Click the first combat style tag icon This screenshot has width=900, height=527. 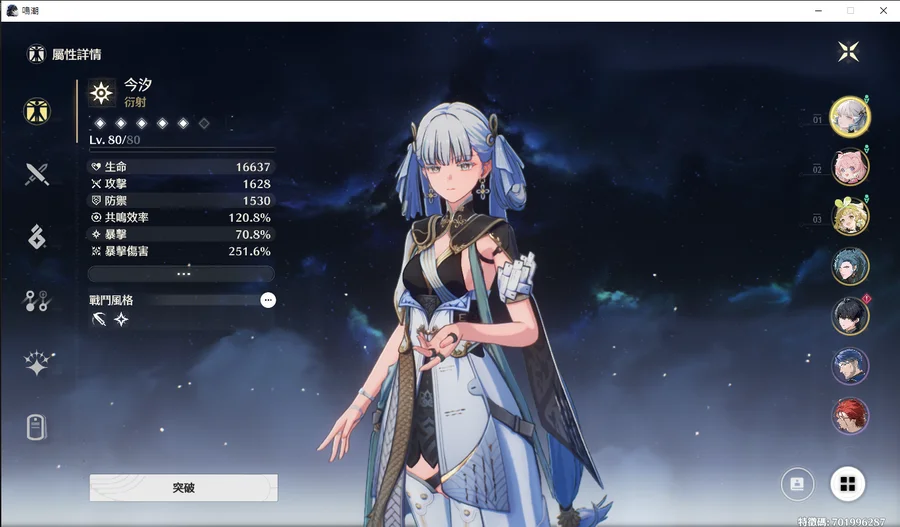[99, 319]
